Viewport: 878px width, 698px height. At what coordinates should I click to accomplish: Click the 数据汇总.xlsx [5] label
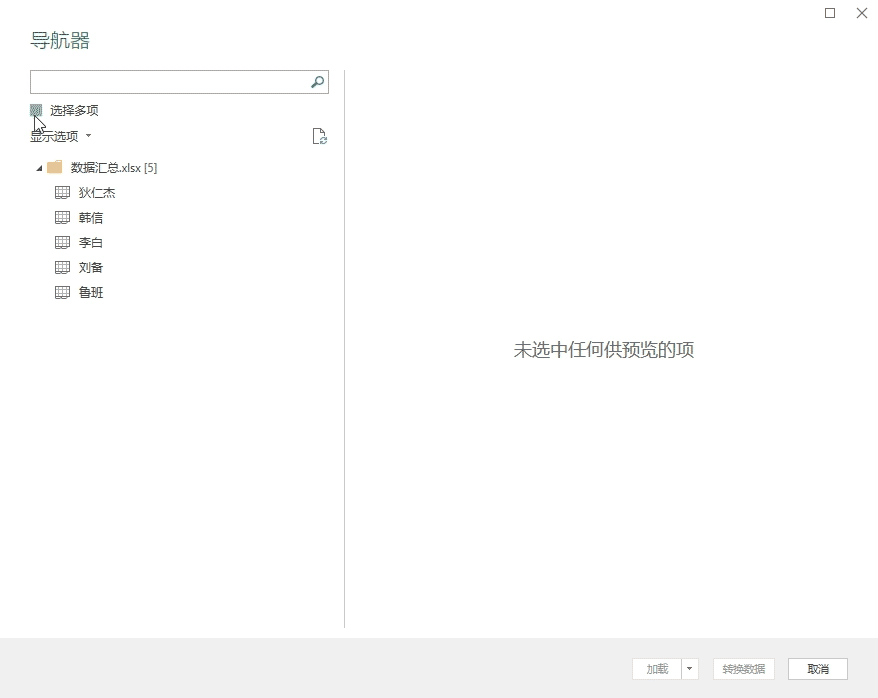pos(114,168)
